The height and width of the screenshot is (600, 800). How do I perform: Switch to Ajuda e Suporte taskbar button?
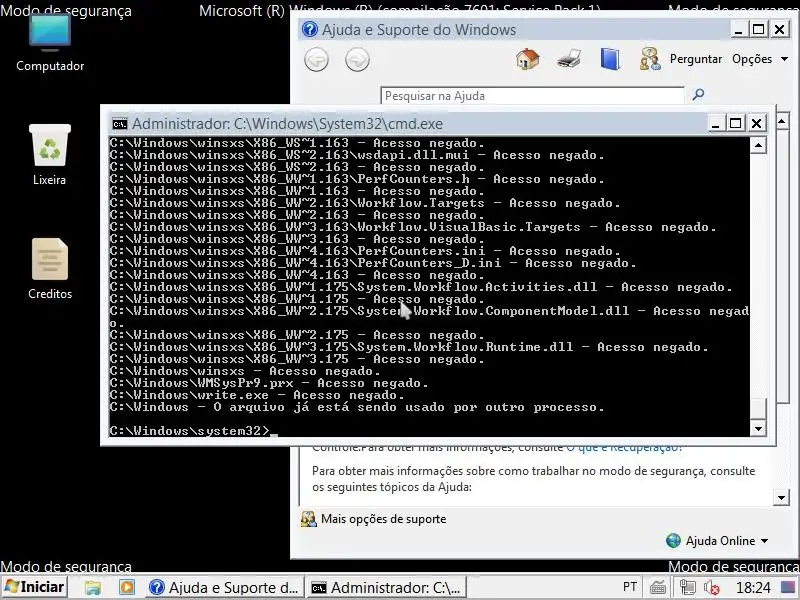[x=225, y=587]
